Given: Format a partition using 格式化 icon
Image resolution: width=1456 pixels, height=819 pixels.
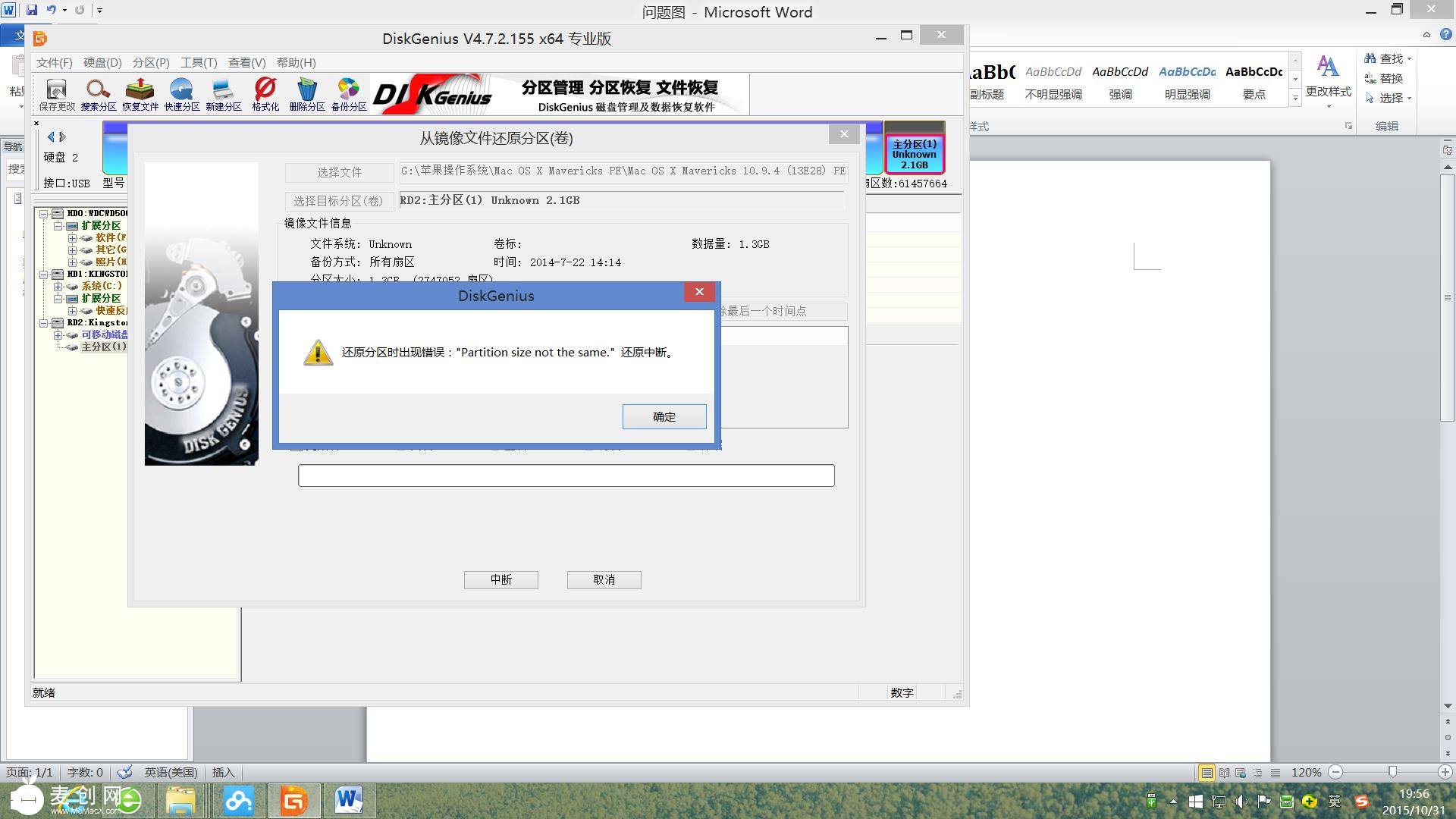Looking at the screenshot, I should tap(265, 93).
